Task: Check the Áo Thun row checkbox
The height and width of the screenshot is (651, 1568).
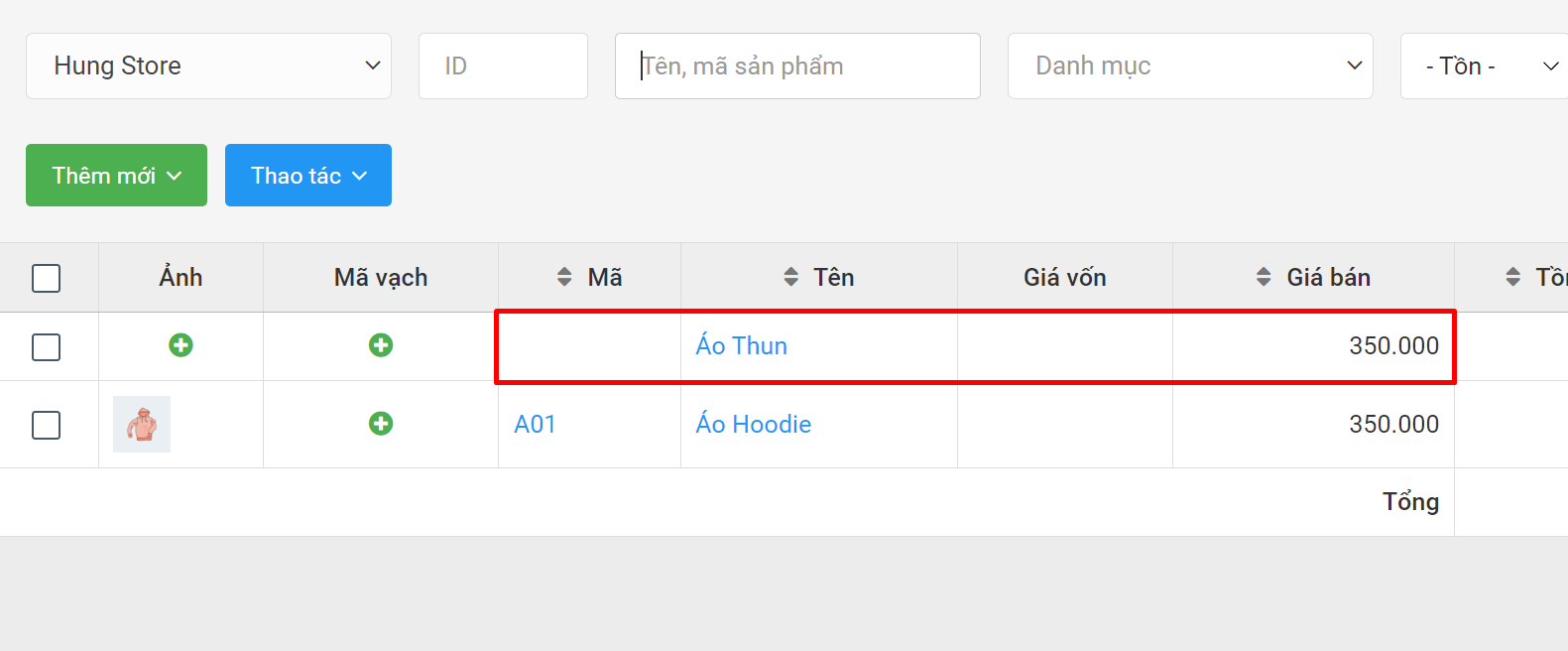Action: 46,347
